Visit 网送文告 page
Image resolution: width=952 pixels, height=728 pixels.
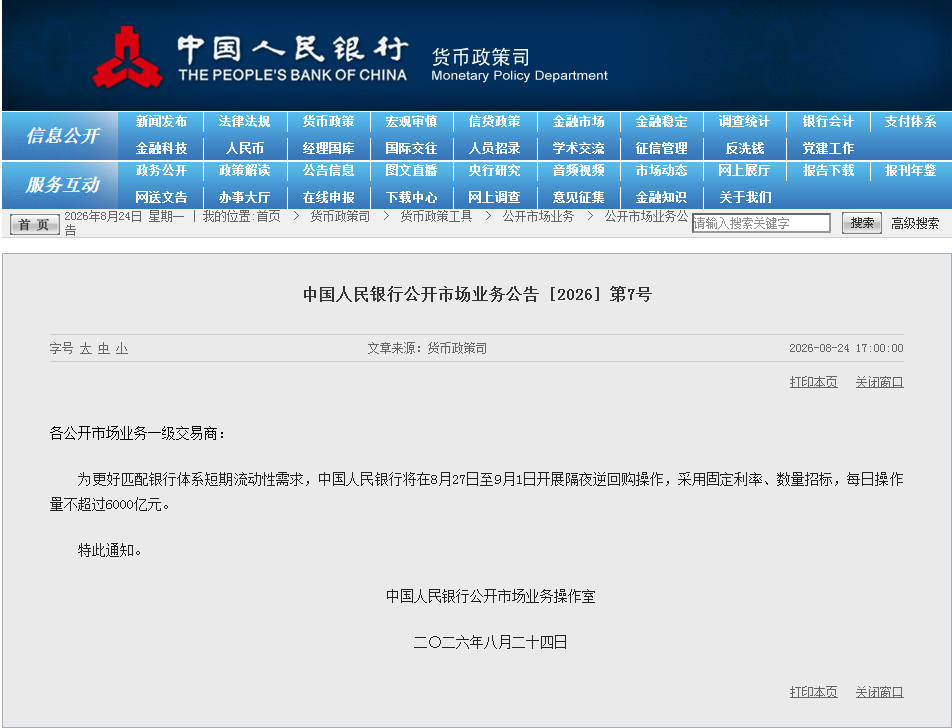[x=161, y=197]
